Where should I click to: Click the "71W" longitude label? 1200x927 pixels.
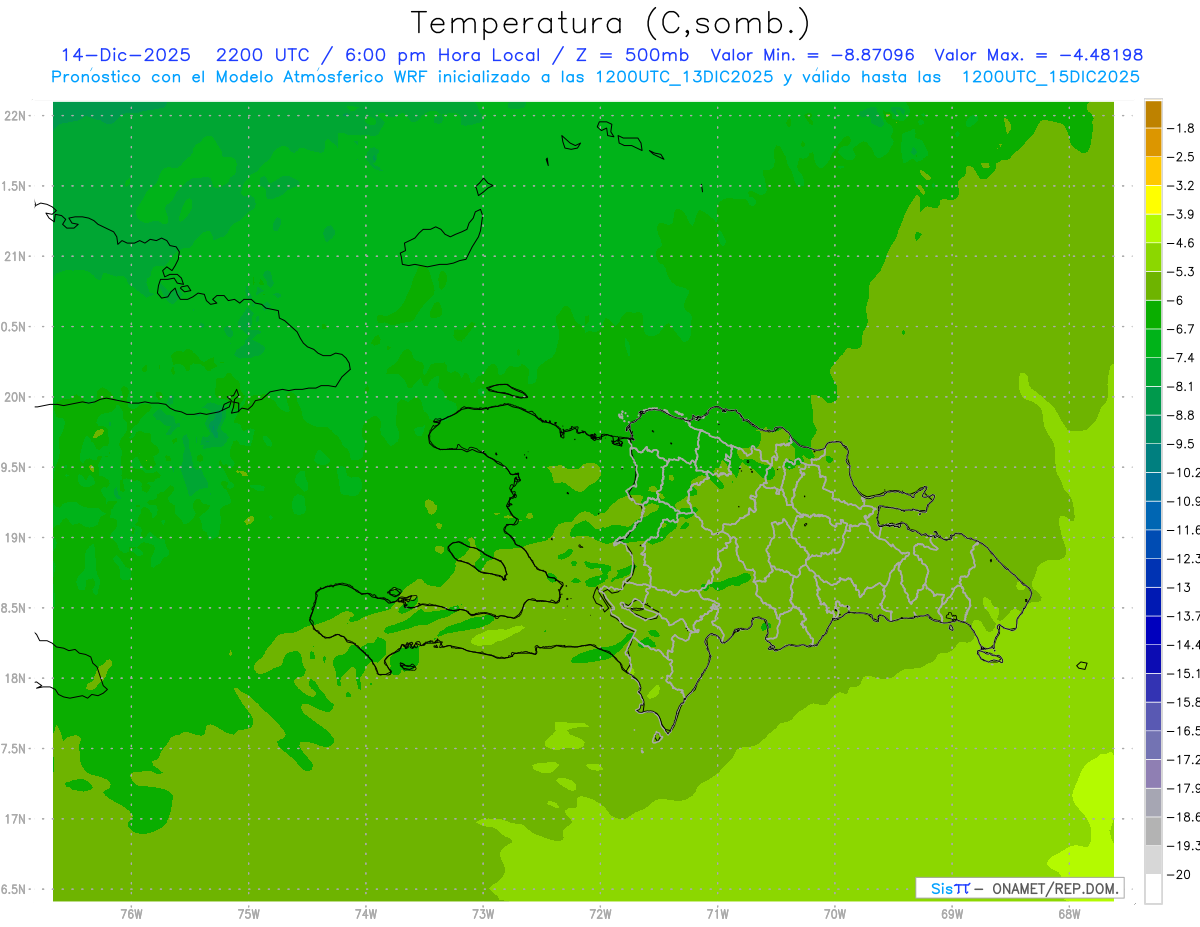click(x=717, y=913)
